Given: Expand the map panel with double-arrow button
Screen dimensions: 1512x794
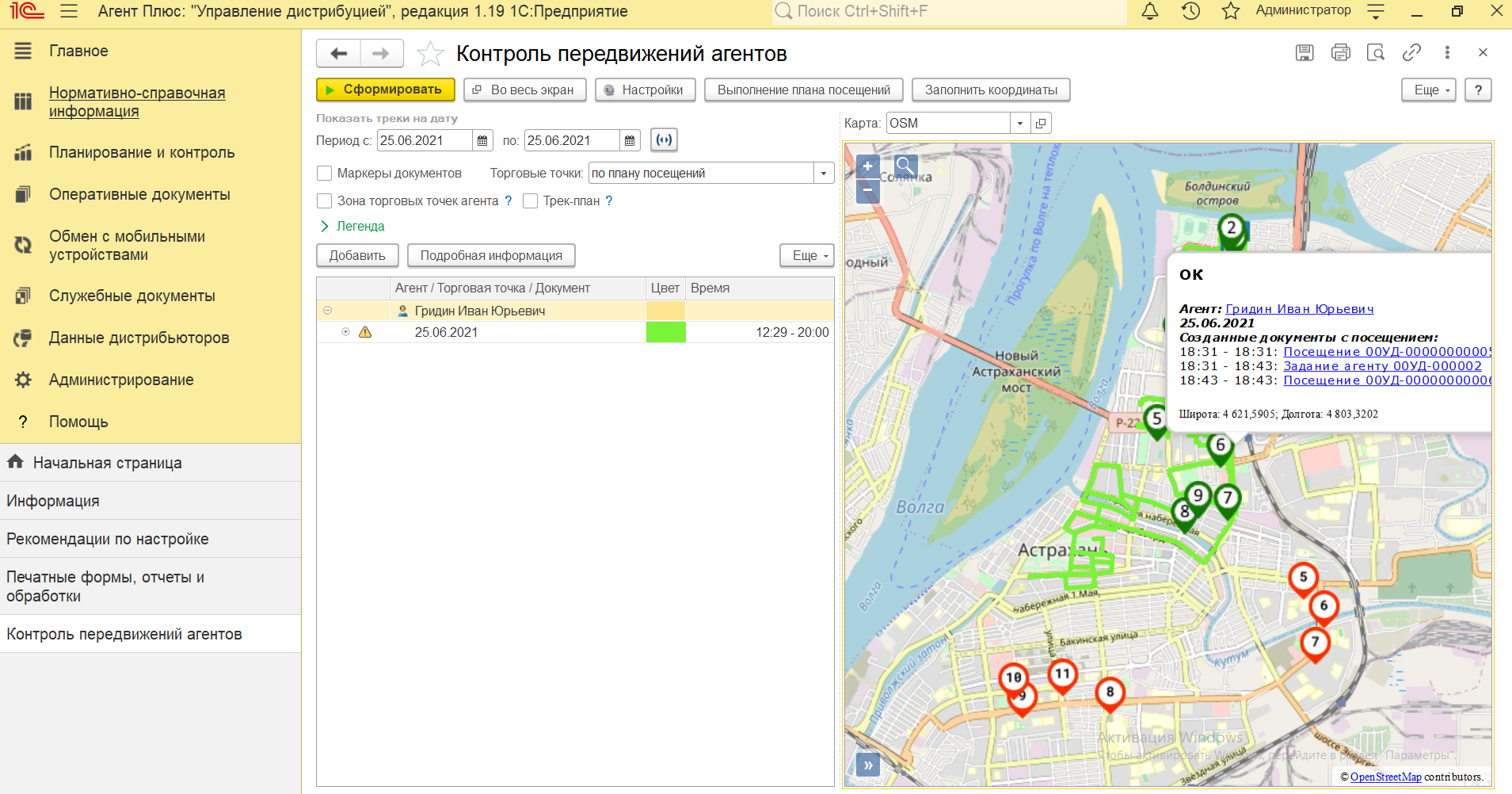Looking at the screenshot, I should 868,765.
